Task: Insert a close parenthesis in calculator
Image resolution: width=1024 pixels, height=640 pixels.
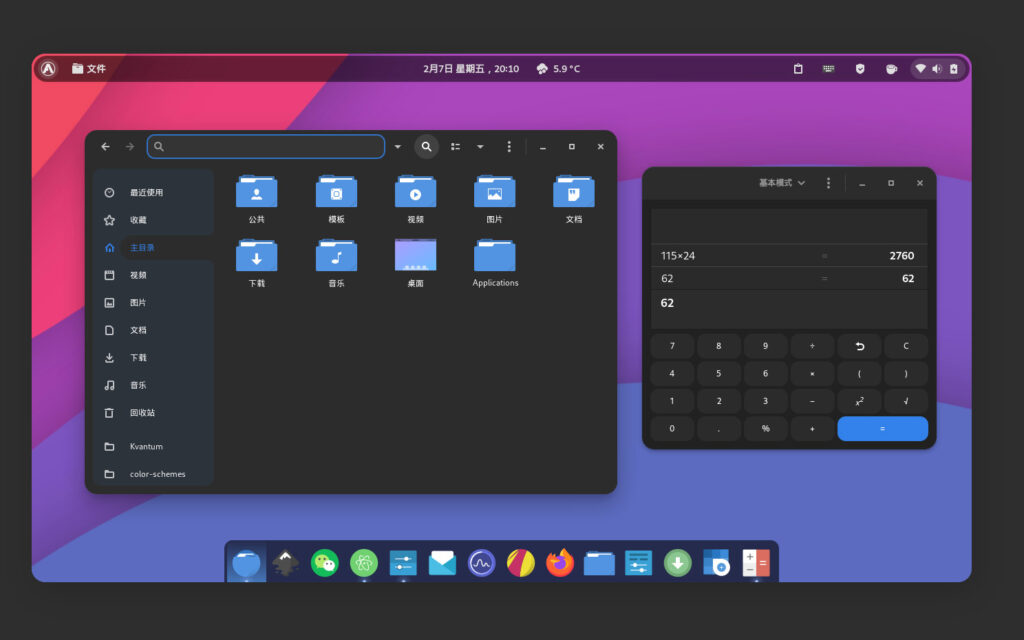Action: tap(906, 374)
